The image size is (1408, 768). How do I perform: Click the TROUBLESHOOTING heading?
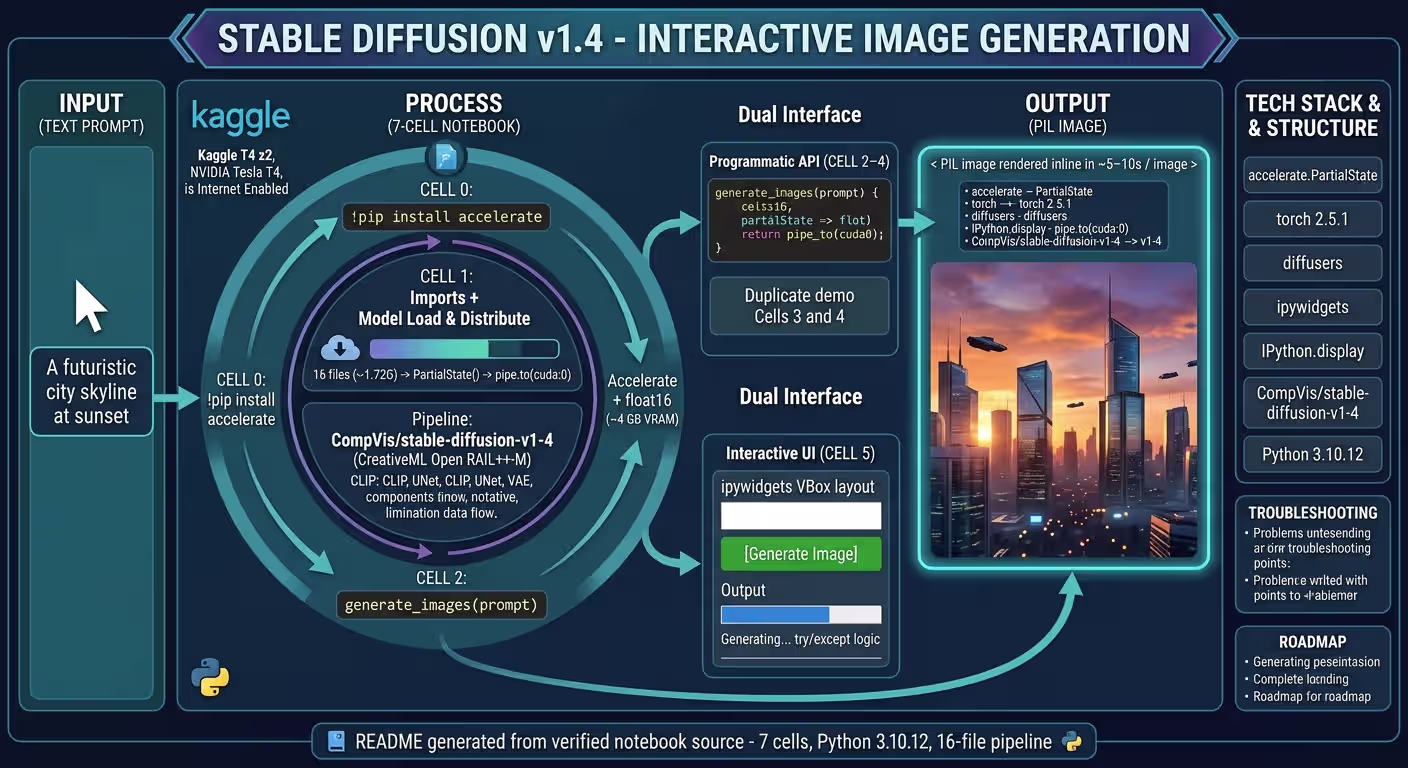click(1313, 512)
